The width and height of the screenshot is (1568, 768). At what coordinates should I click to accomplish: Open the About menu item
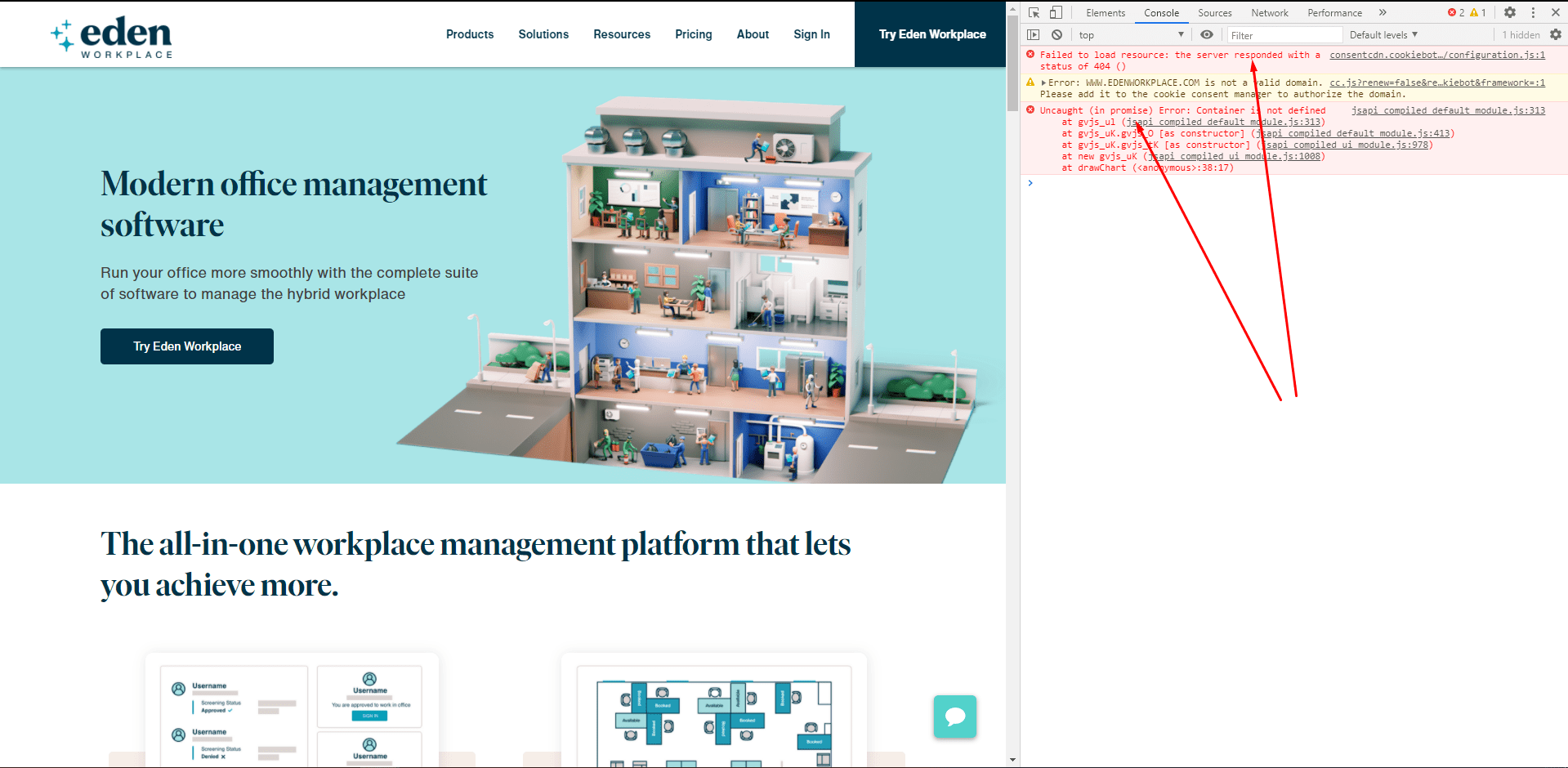(x=753, y=34)
